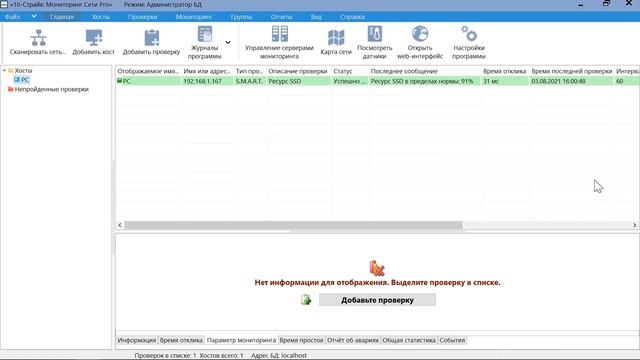
Task: Click Открыть web-интерфейс globe icon
Action: pyautogui.click(x=420, y=34)
